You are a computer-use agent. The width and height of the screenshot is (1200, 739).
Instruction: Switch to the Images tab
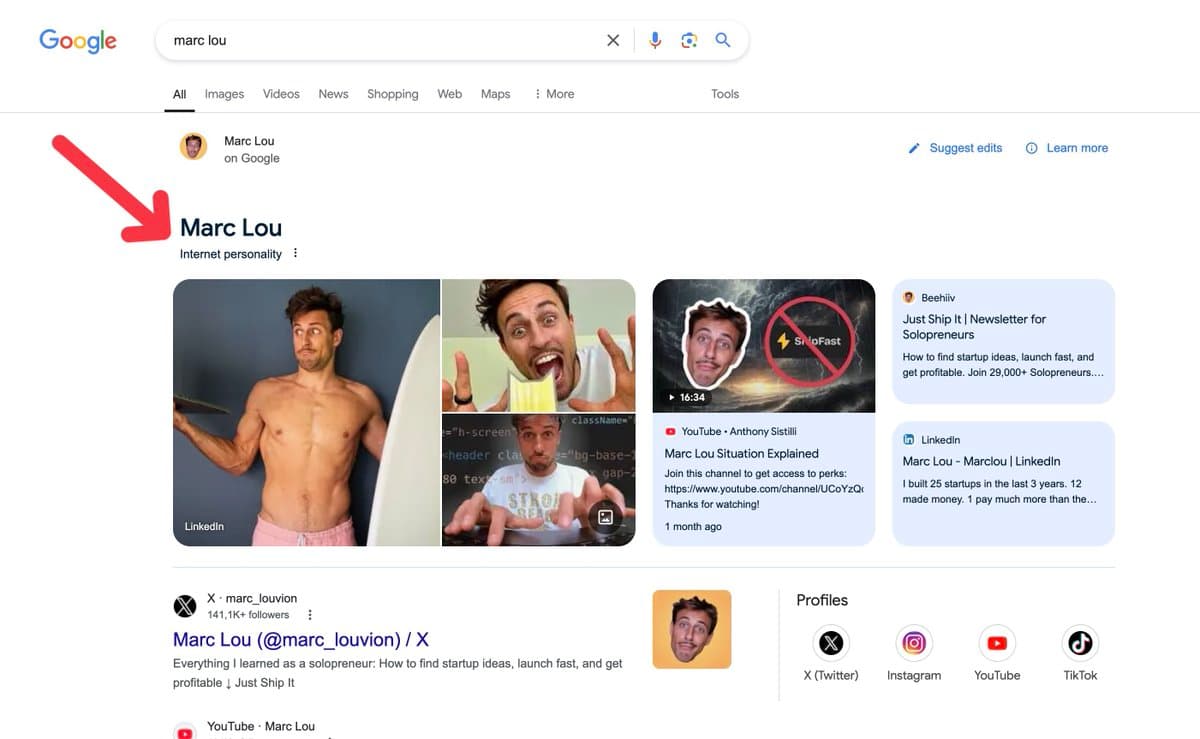[x=224, y=94]
